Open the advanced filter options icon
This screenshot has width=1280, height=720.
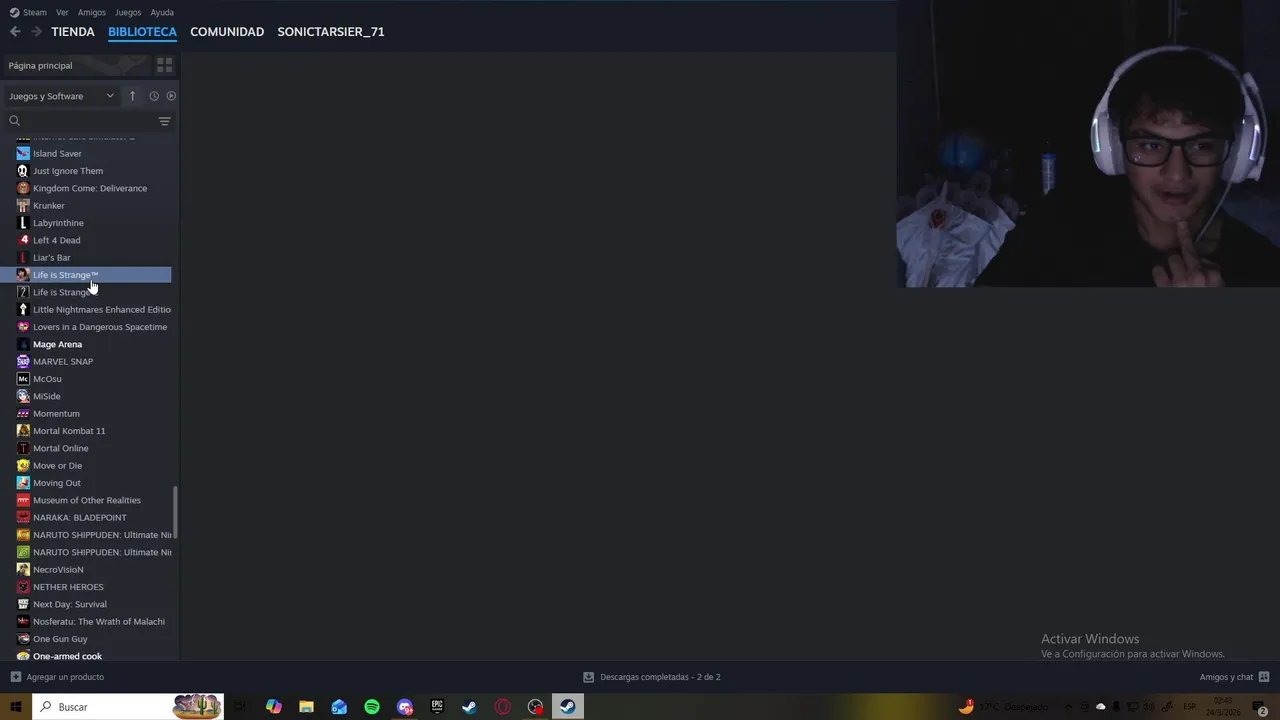pyautogui.click(x=165, y=121)
